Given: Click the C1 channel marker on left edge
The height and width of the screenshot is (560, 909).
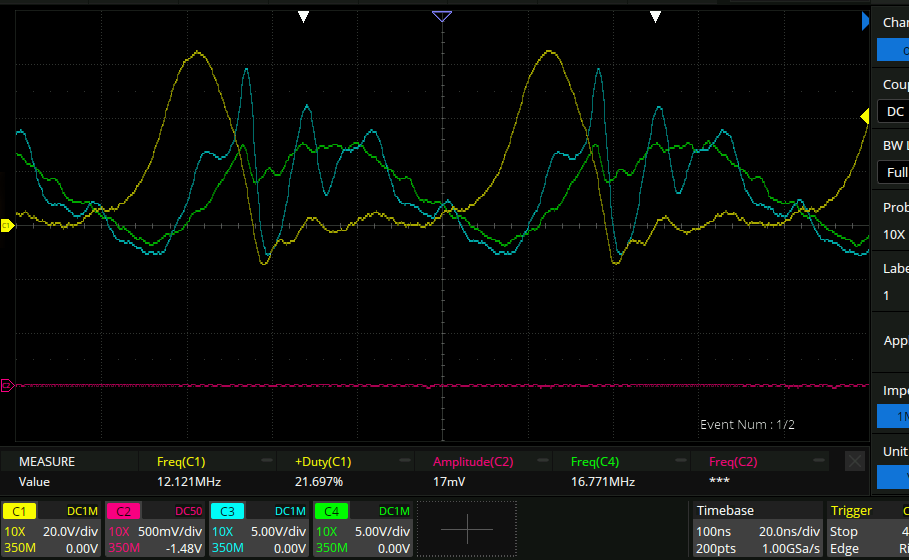Looking at the screenshot, I should pyautogui.click(x=5, y=226).
